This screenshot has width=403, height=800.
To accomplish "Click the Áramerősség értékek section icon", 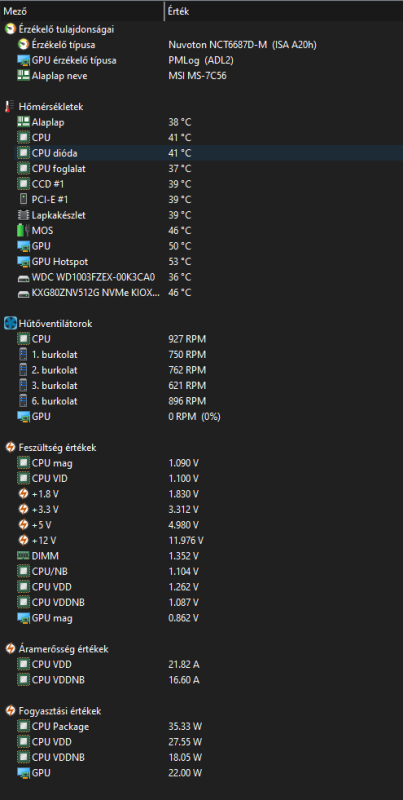I will click(x=10, y=648).
